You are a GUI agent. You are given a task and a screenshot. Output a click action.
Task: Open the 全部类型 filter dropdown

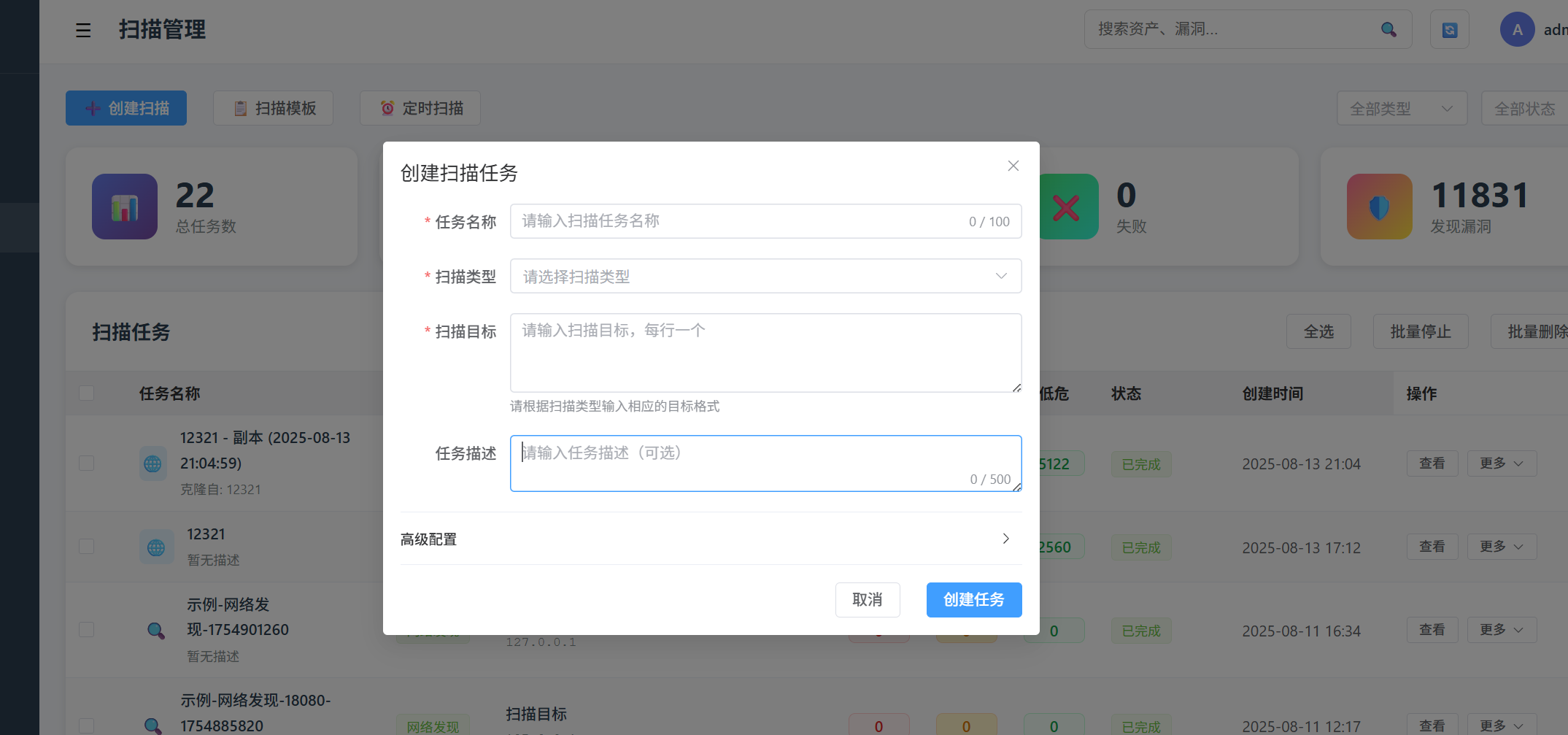click(1401, 109)
